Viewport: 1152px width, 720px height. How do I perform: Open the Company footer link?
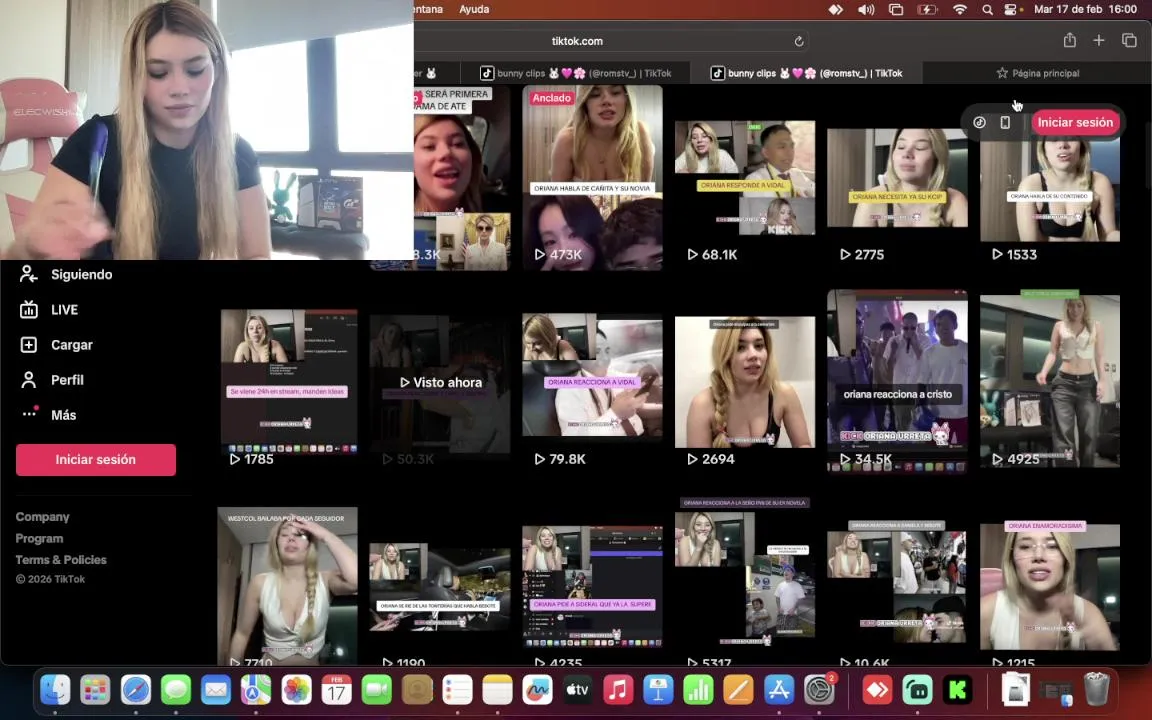[x=43, y=517]
